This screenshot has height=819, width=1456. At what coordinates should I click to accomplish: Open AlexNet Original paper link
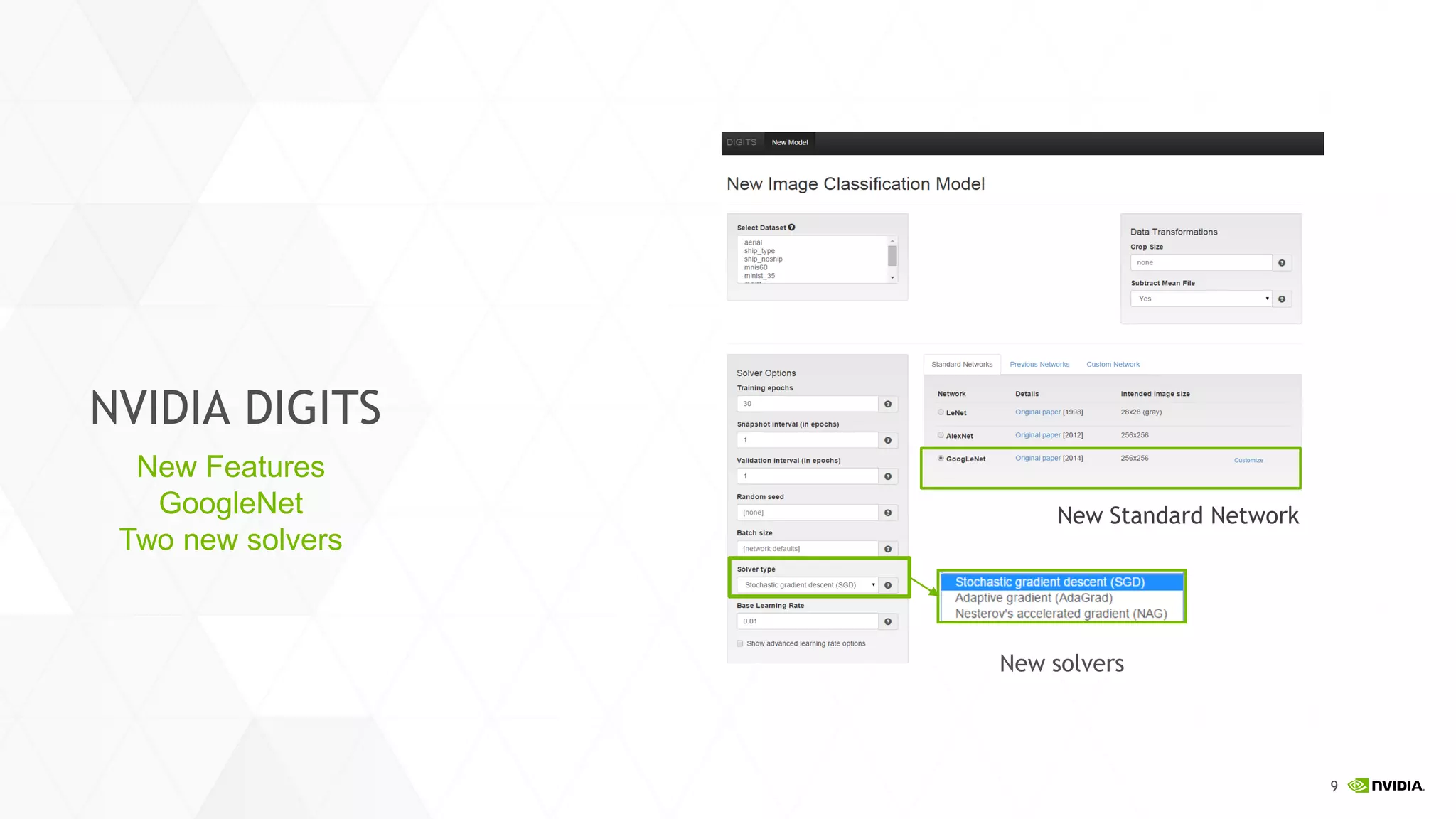coord(1037,435)
